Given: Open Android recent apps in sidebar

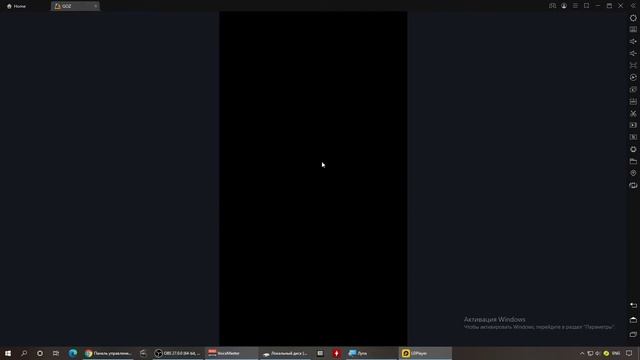Looking at the screenshot, I should pos(633,334).
